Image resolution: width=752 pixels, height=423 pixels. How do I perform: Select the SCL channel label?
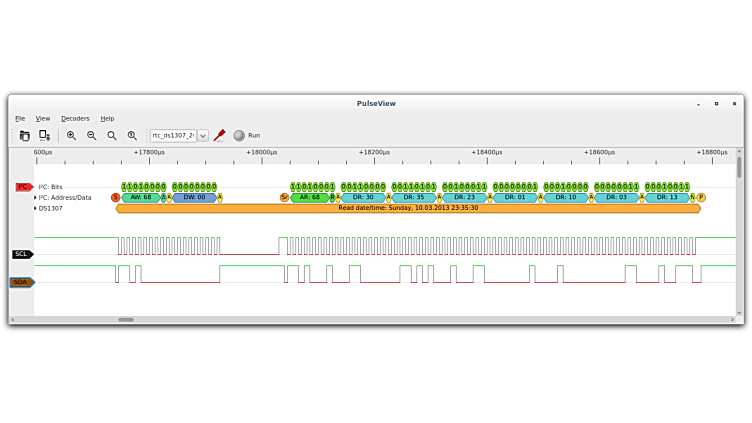(22, 254)
